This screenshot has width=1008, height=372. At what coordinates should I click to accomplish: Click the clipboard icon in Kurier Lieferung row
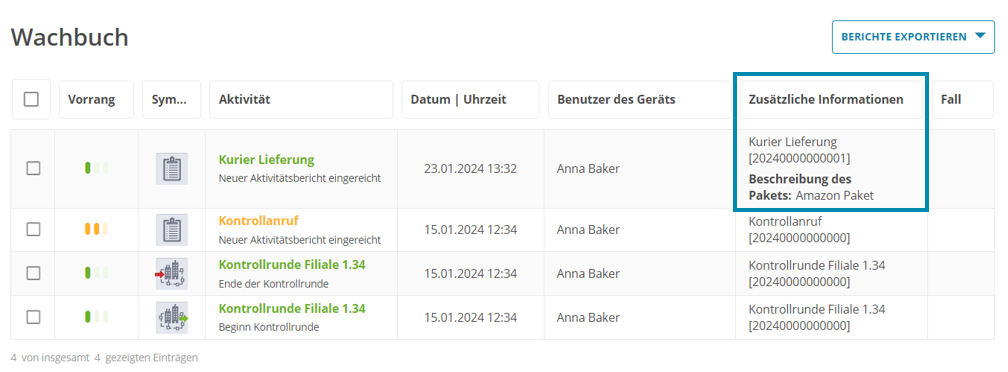[x=172, y=169]
